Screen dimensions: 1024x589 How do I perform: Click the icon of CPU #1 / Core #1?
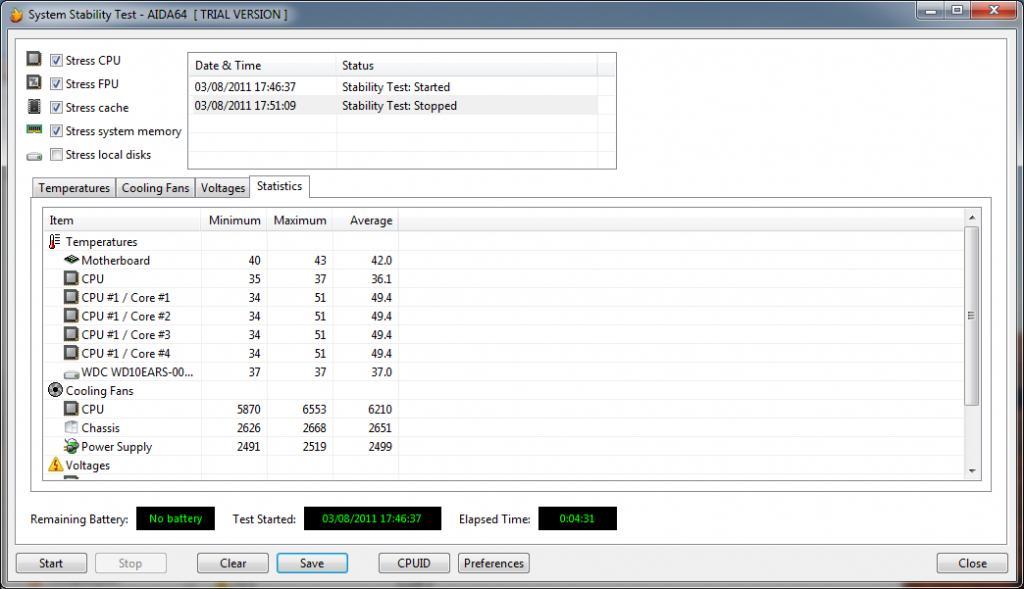(71, 297)
